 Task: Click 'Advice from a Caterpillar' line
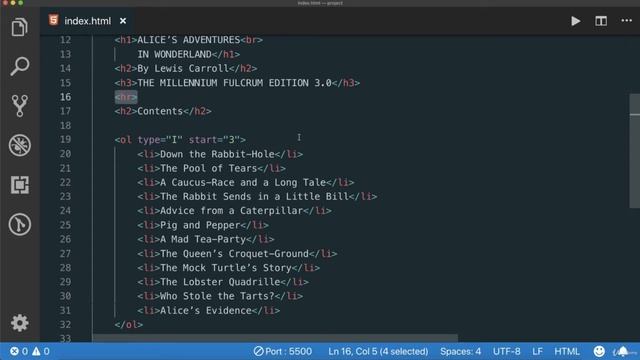231,211
